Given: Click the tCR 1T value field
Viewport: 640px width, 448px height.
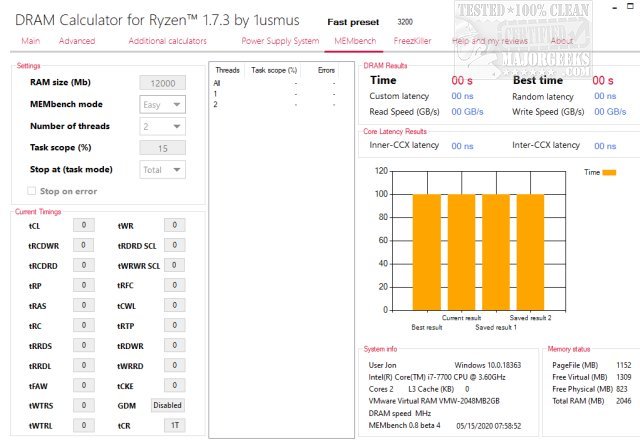Looking at the screenshot, I should click(x=175, y=425).
